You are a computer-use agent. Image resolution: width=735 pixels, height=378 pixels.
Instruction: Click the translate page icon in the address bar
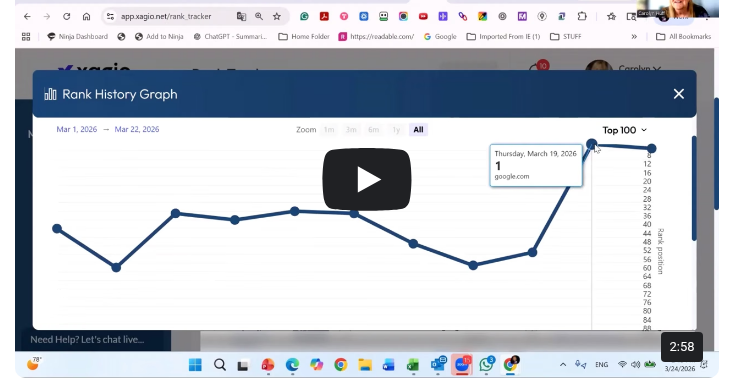[241, 16]
